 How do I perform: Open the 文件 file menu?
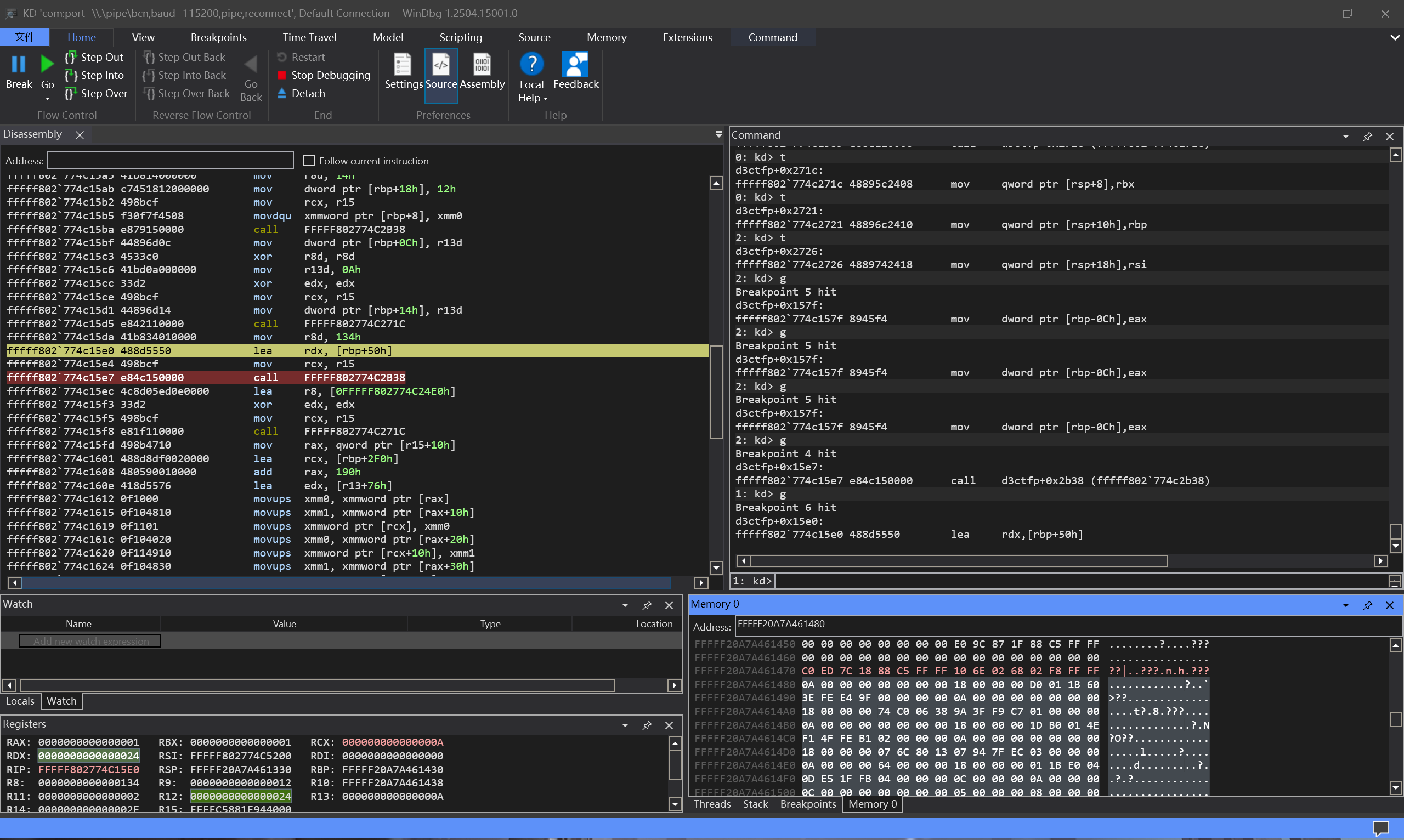(x=24, y=37)
